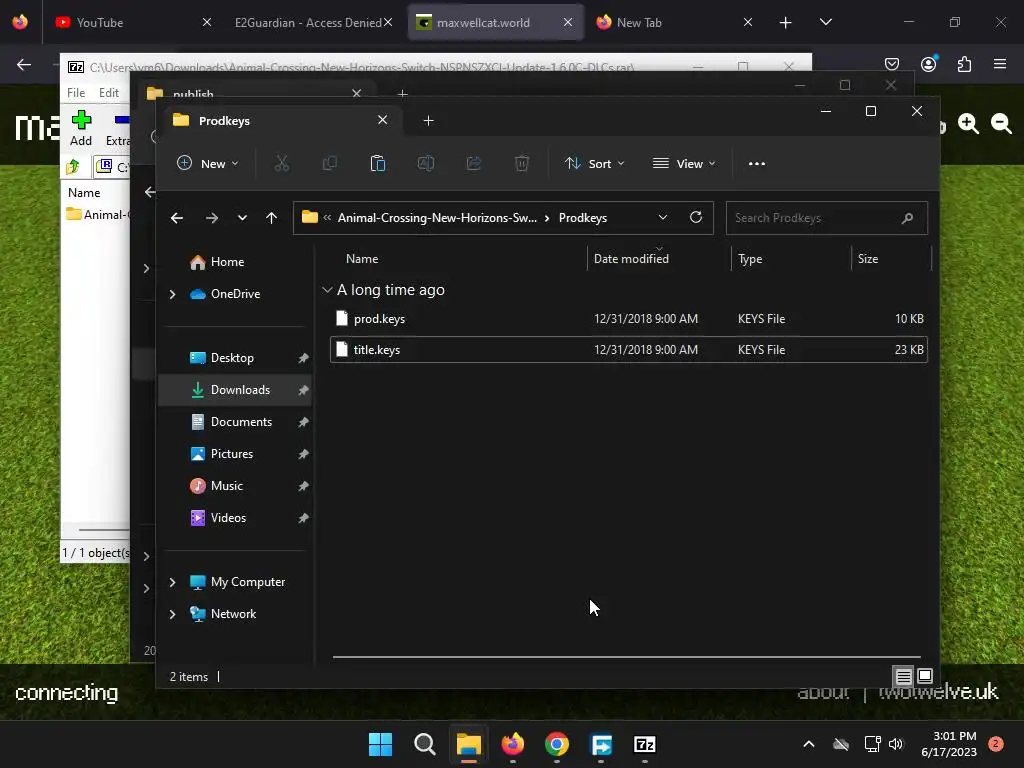The width and height of the screenshot is (1024, 768).
Task: Go up one folder level in Explorer
Action: (272, 218)
